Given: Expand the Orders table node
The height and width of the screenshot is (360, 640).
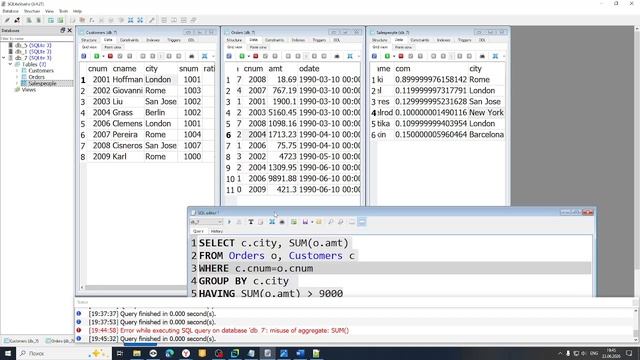Looking at the screenshot, I should (x=17, y=77).
